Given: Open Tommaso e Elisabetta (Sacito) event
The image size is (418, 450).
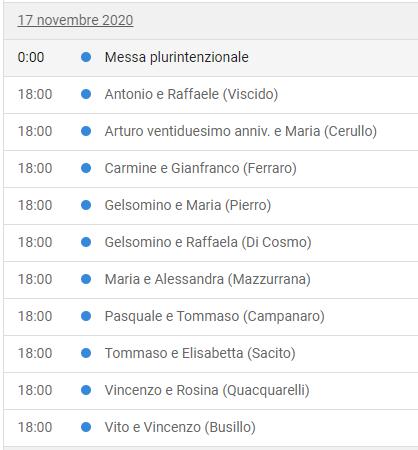Looking at the screenshot, I should pyautogui.click(x=200, y=353).
